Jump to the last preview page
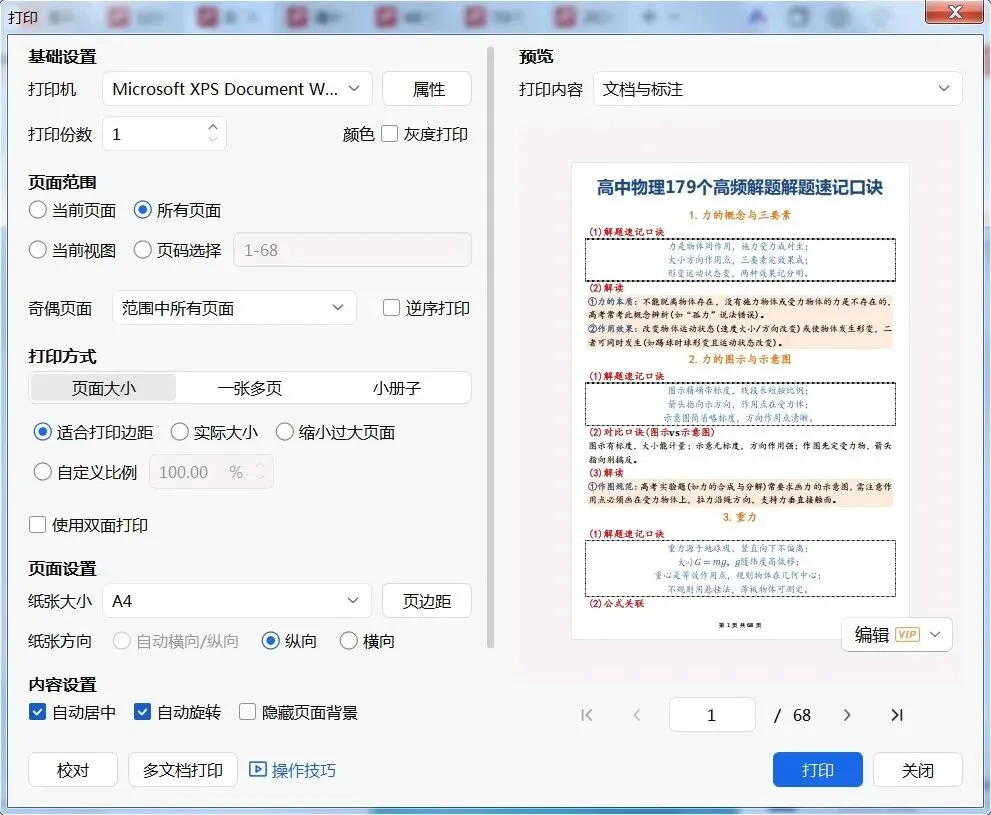The image size is (991, 815). tap(897, 715)
